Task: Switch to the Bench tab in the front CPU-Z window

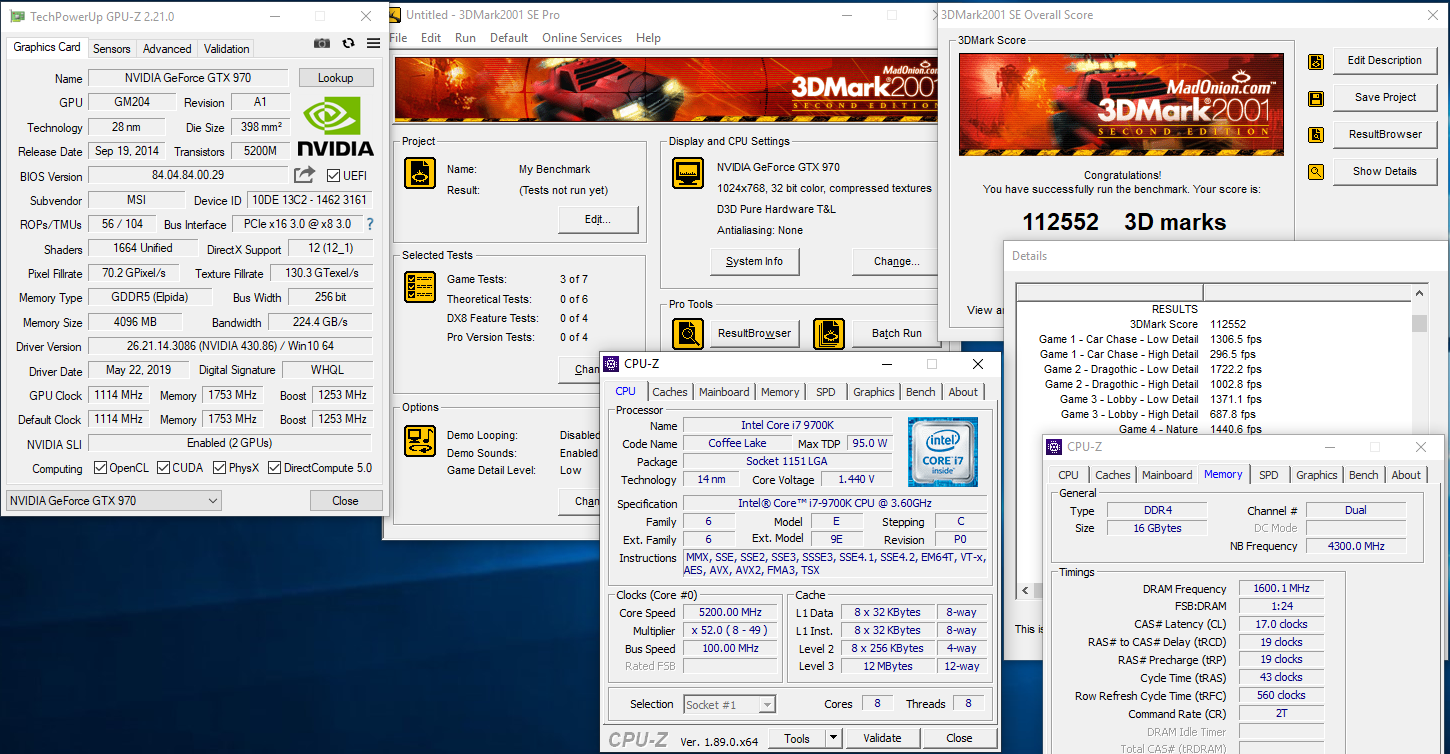Action: (x=921, y=392)
